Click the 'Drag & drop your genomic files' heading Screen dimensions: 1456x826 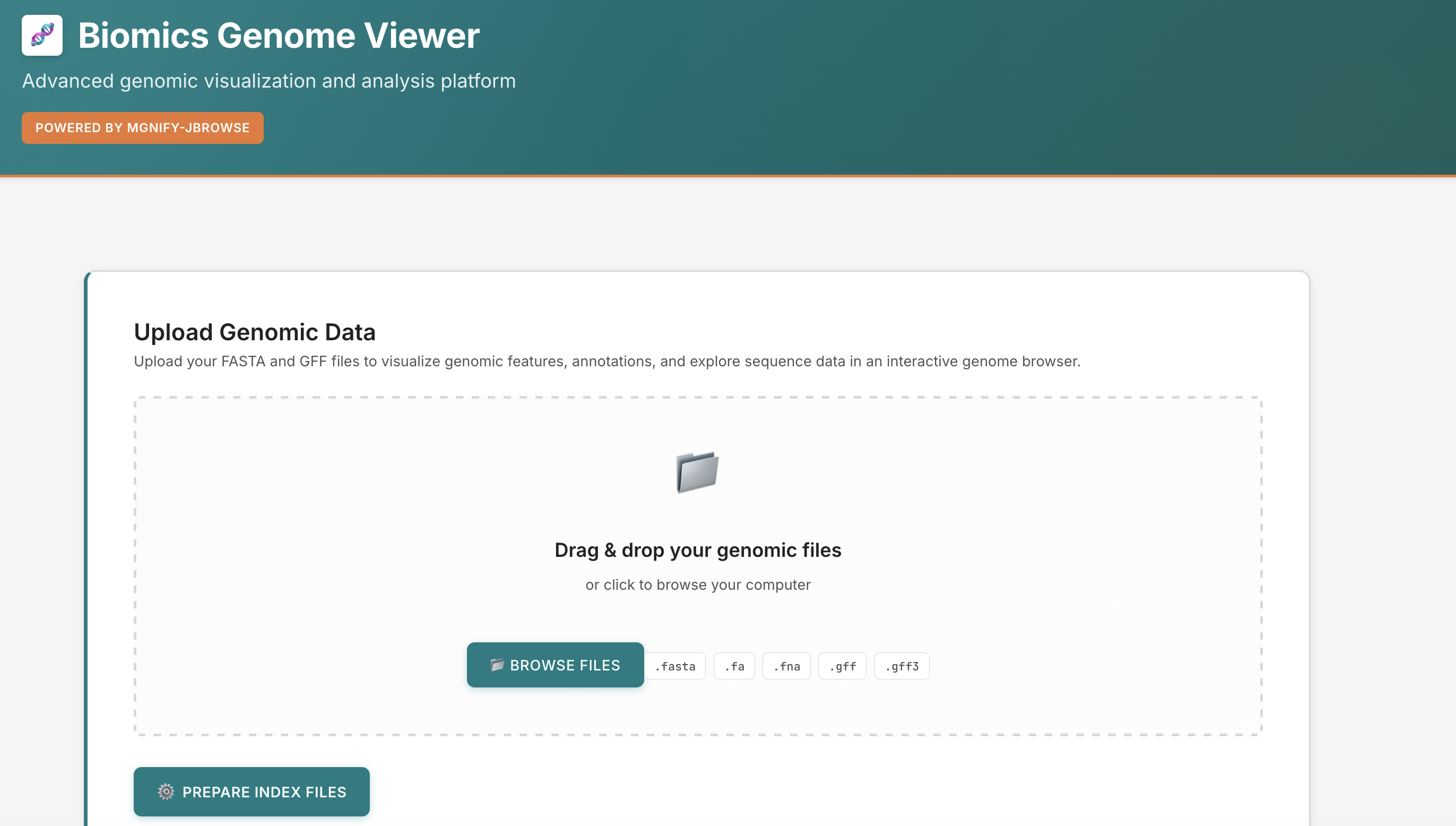[698, 549]
